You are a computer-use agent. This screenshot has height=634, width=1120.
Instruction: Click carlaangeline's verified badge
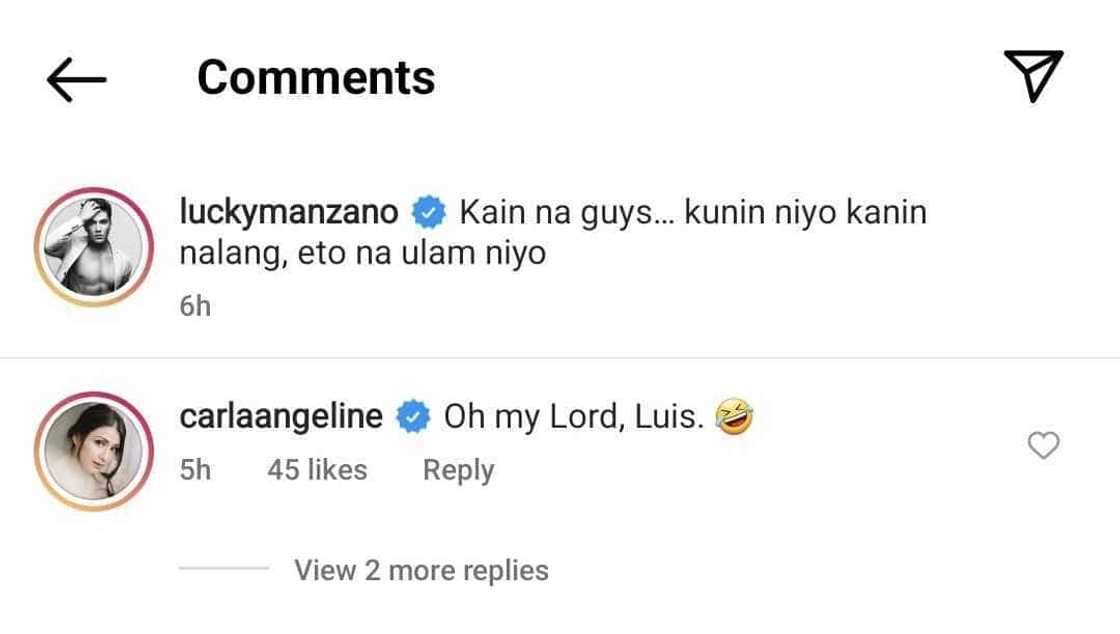pyautogui.click(x=413, y=417)
